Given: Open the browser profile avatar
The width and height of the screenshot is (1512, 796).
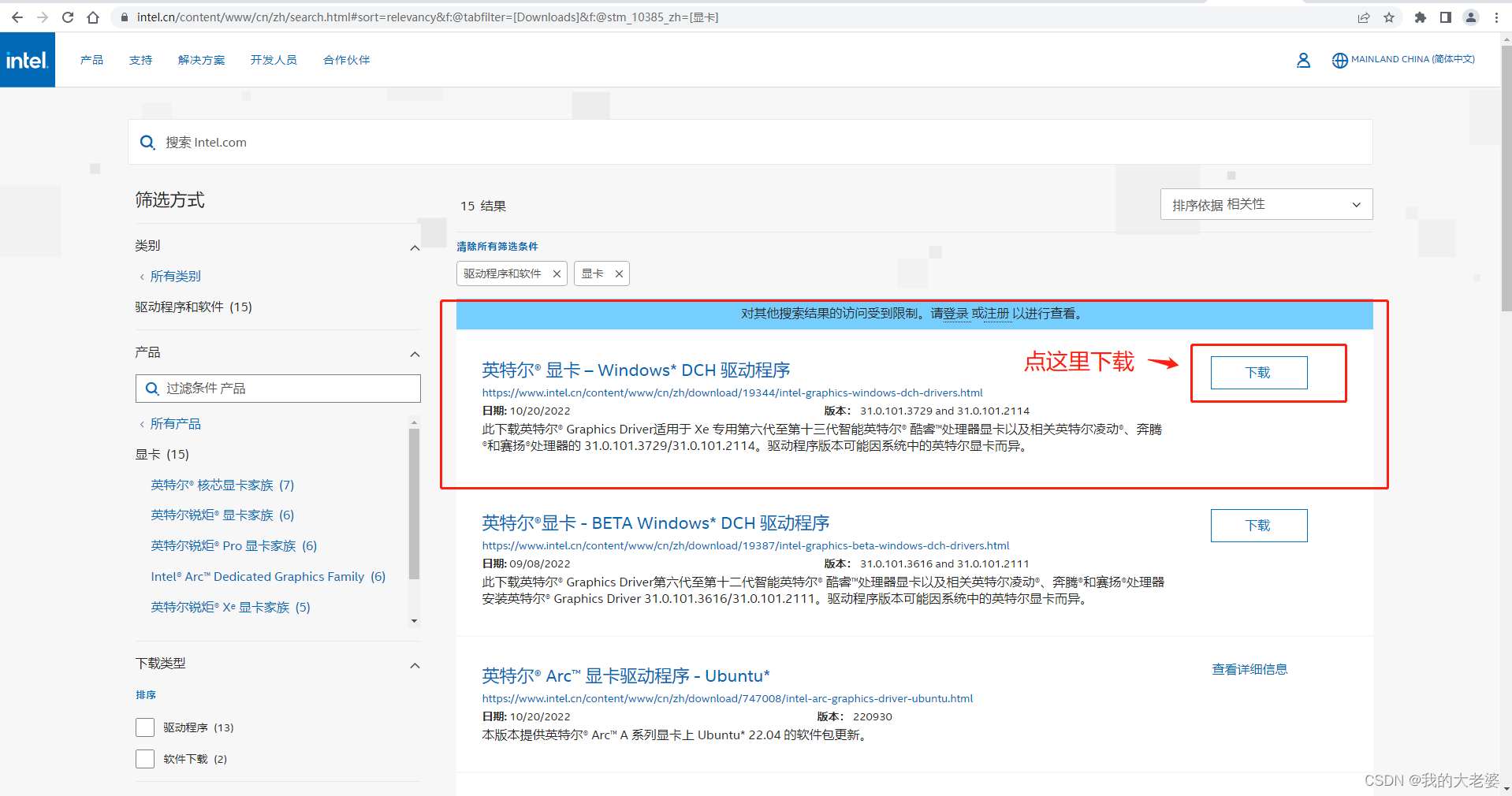Looking at the screenshot, I should (1471, 17).
